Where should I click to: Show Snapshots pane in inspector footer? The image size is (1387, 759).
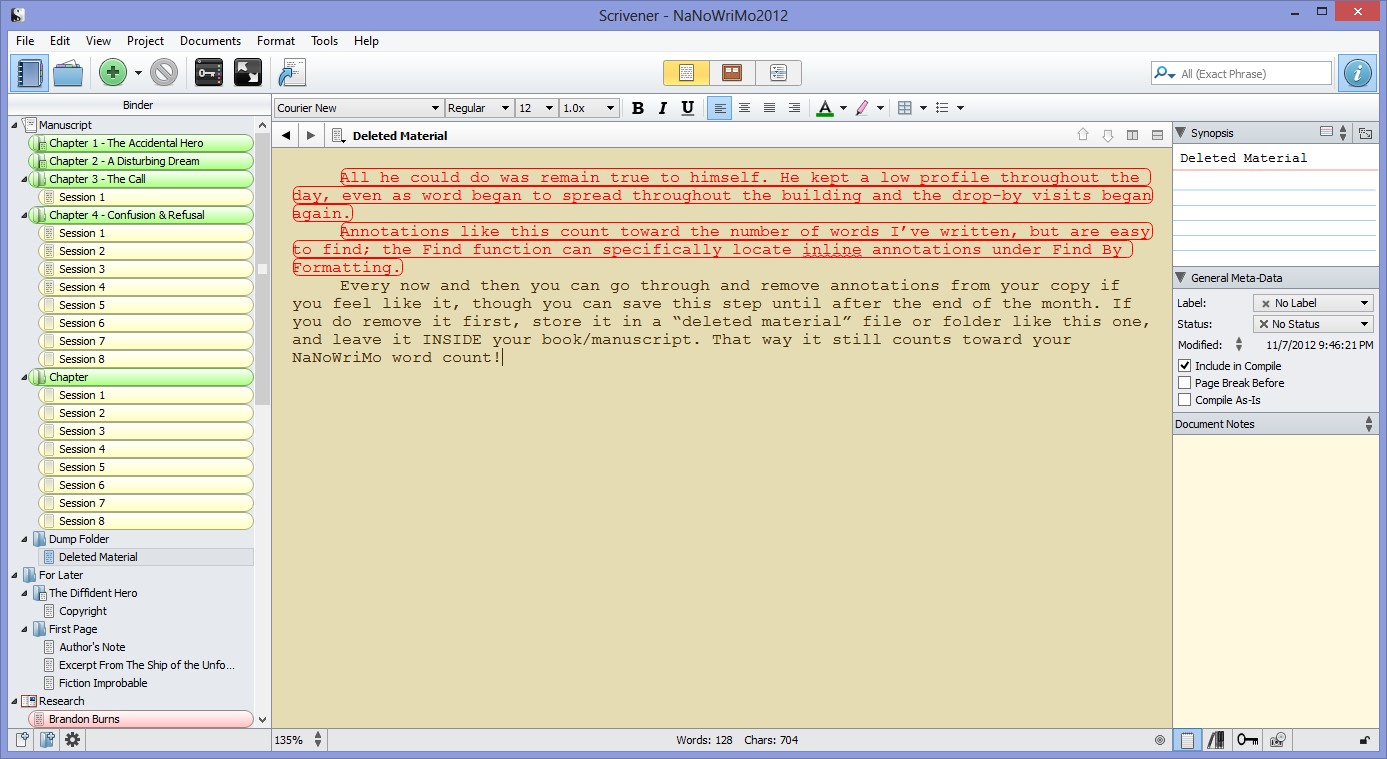(x=1277, y=740)
